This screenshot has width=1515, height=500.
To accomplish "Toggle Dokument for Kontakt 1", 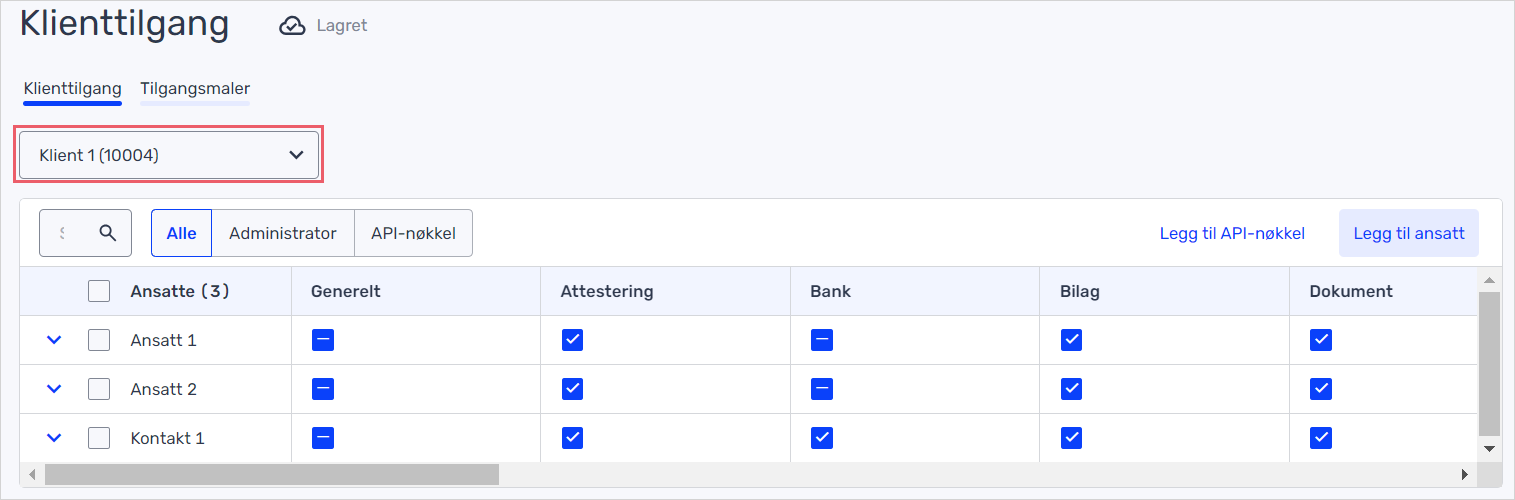I will (x=1321, y=438).
